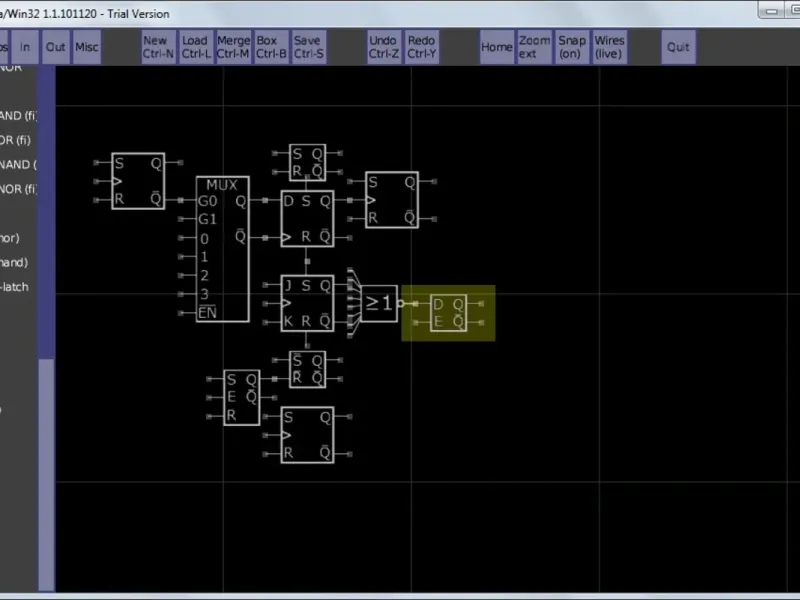
Task: Click the Merge Ctrl-M button
Action: pos(233,47)
